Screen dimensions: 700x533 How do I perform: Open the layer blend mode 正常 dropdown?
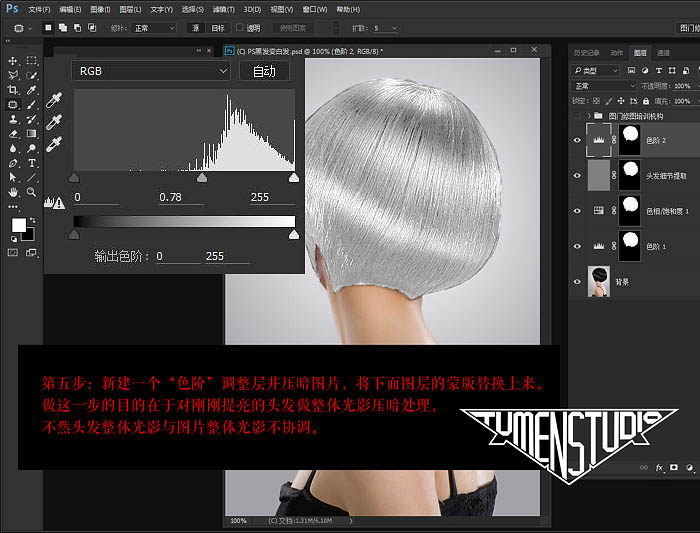click(x=603, y=86)
